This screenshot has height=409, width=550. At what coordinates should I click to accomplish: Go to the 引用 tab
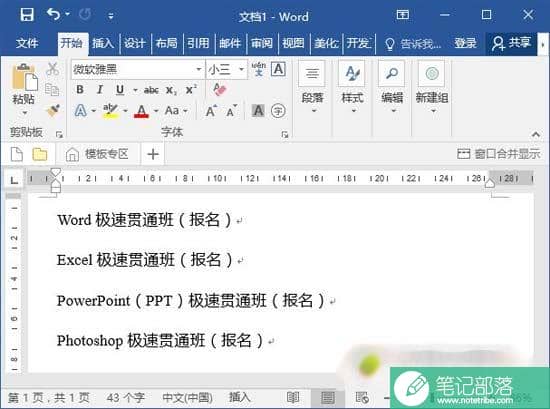[x=198, y=43]
